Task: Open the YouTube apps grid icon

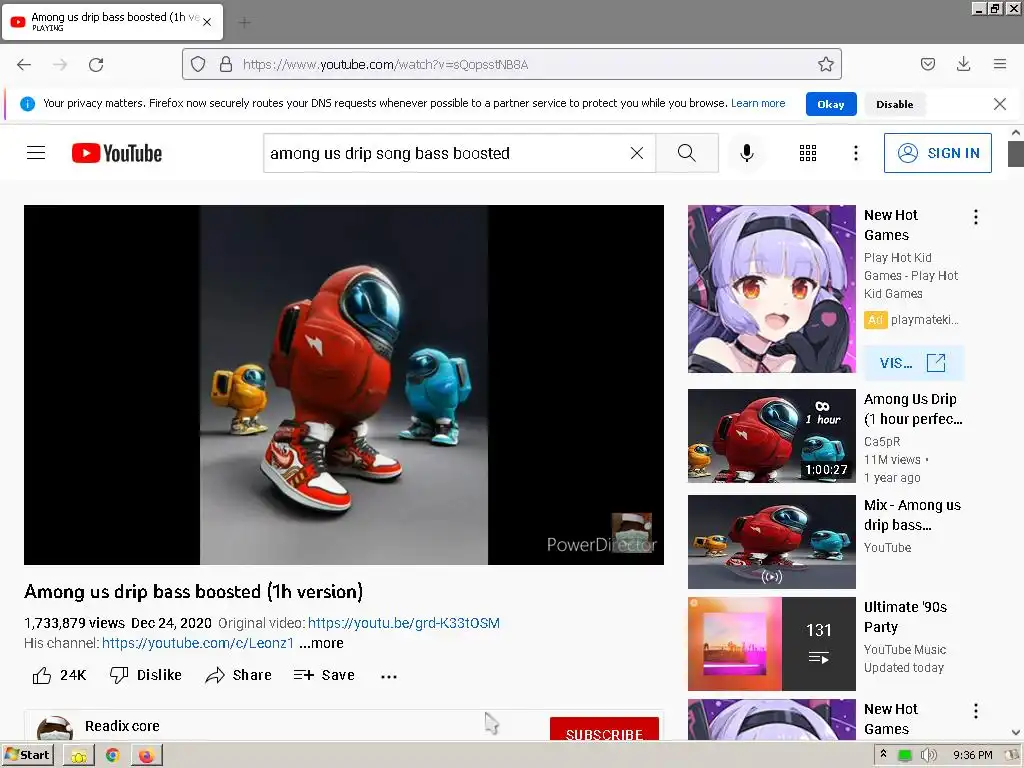Action: tap(808, 153)
